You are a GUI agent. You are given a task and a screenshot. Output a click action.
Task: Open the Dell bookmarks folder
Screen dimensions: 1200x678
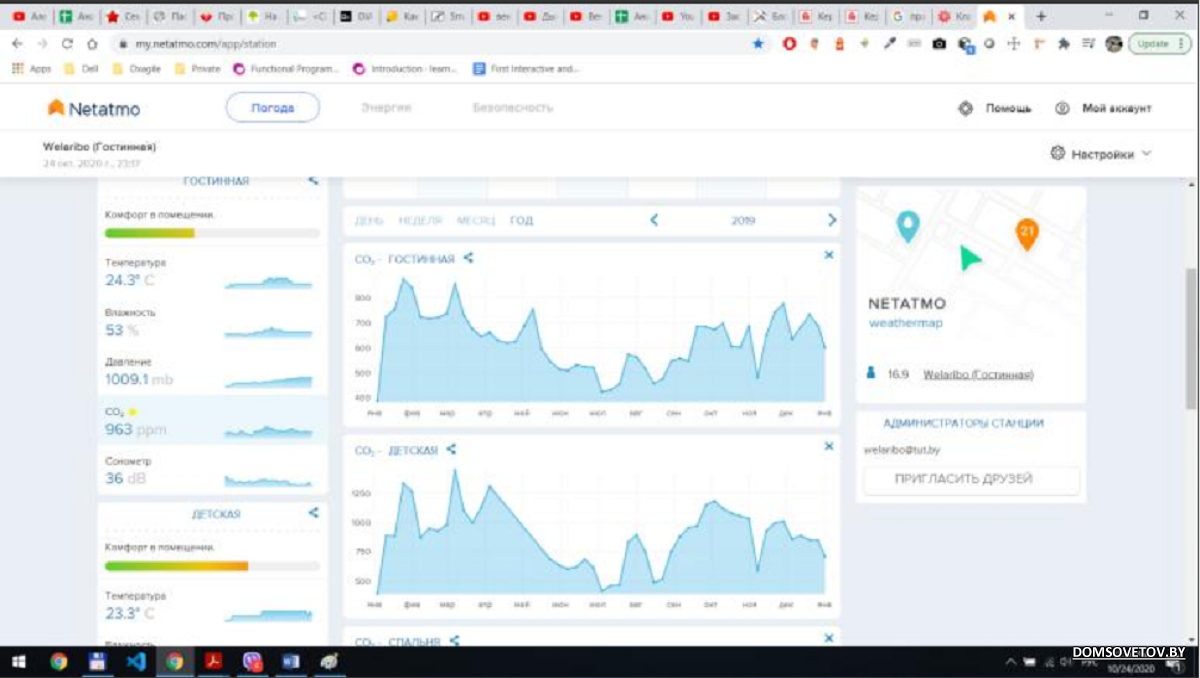81,69
